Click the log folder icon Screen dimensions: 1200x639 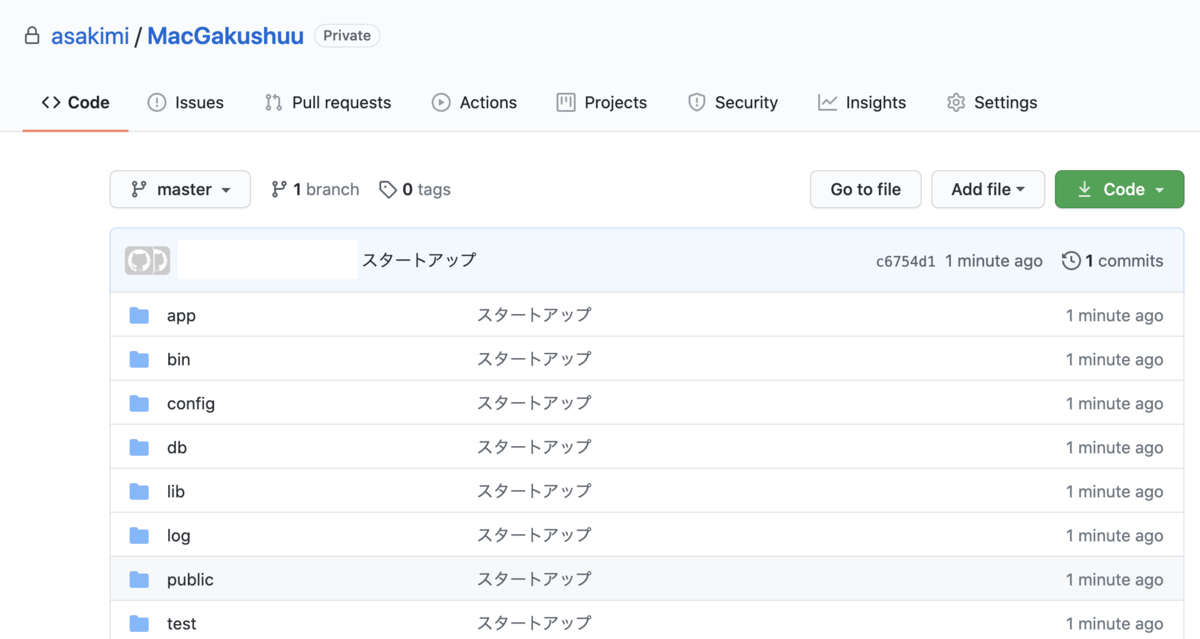pyautogui.click(x=139, y=536)
